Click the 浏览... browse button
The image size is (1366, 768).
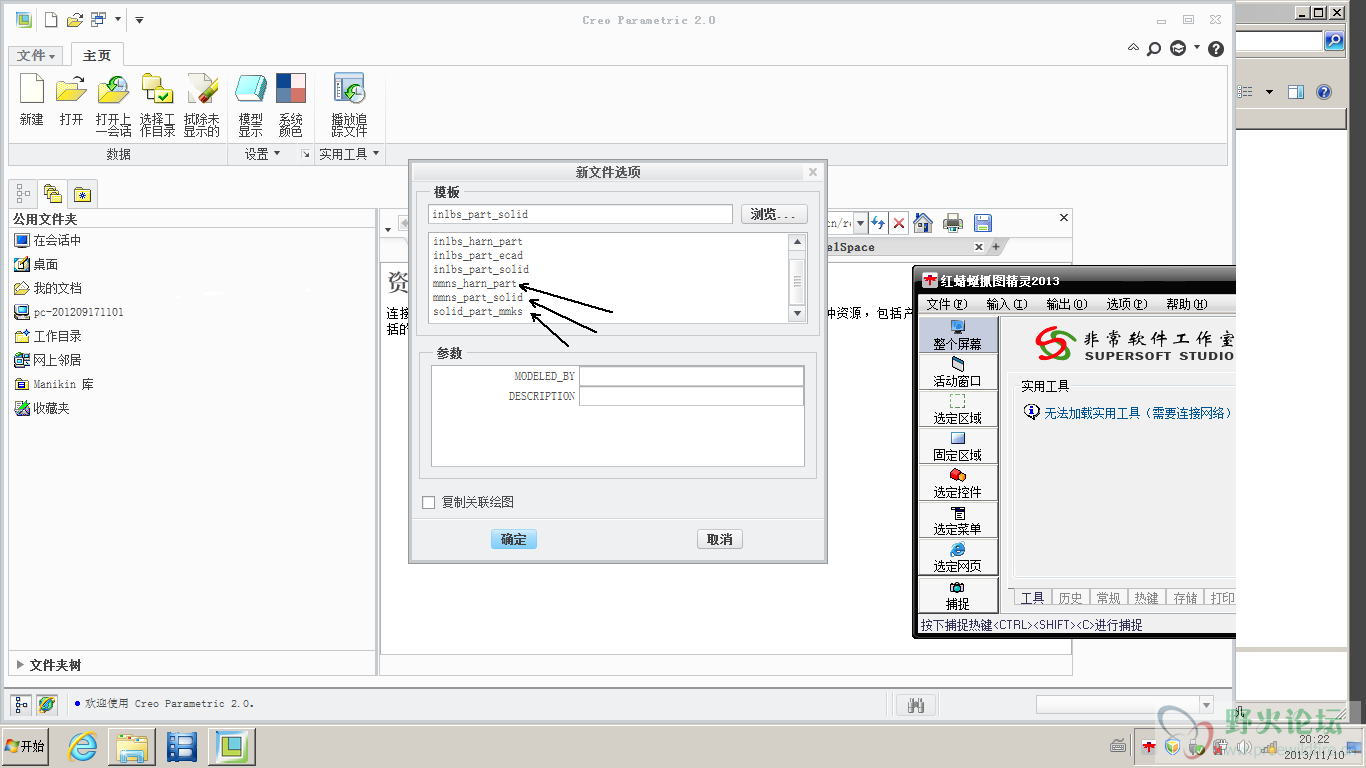[774, 214]
